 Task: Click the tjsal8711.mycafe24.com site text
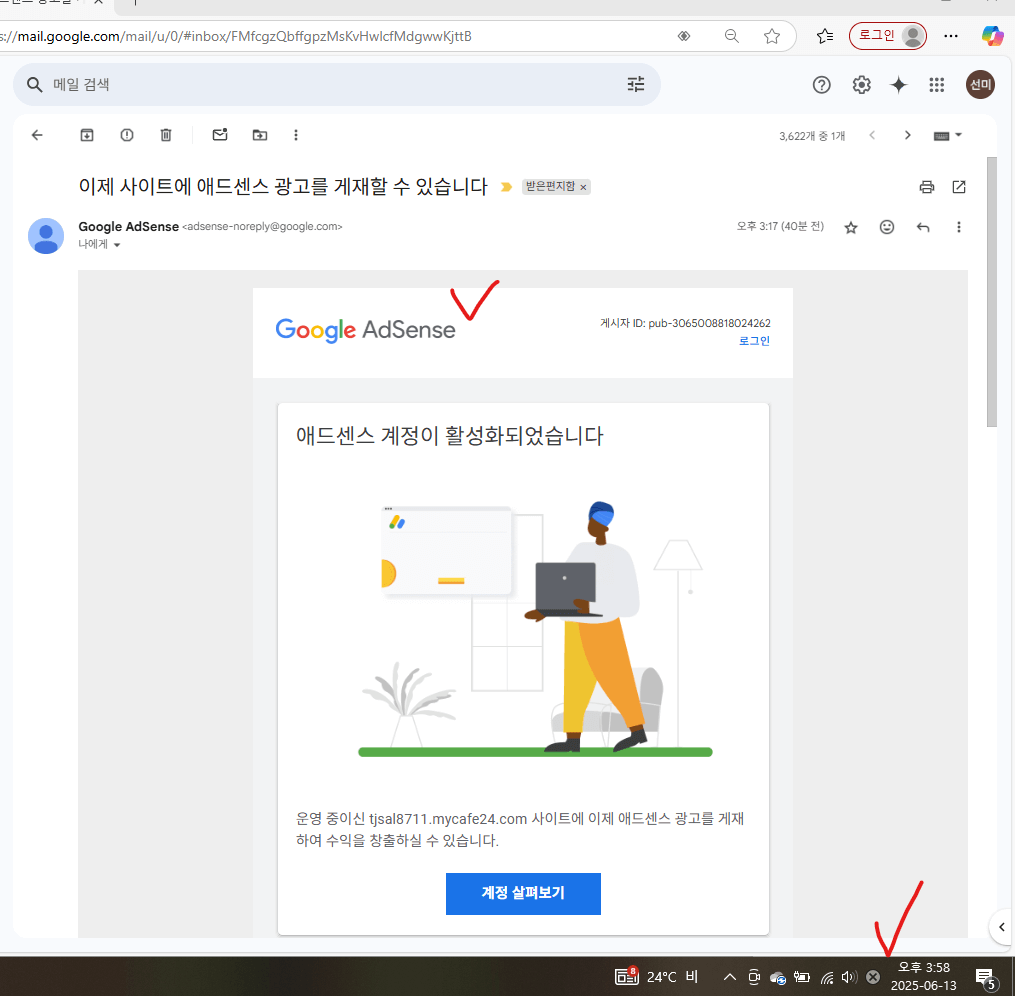click(x=448, y=819)
